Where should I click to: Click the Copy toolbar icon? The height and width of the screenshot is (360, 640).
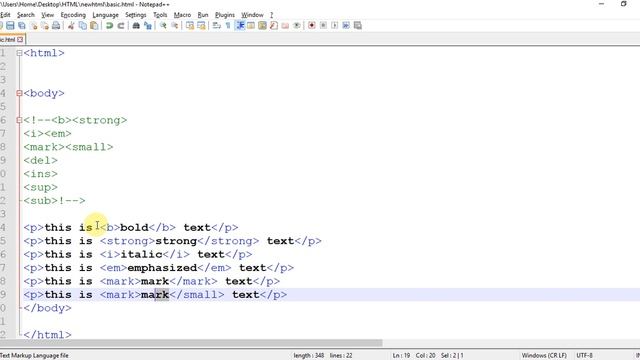tap(82, 26)
